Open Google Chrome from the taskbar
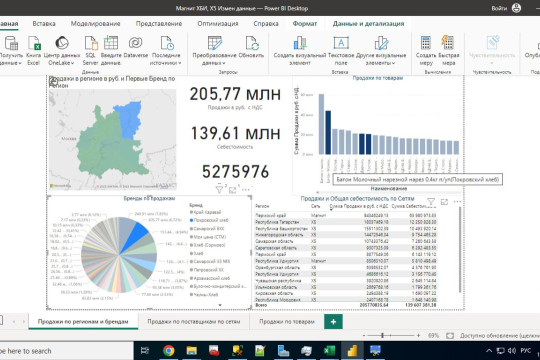 pyautogui.click(x=168, y=351)
